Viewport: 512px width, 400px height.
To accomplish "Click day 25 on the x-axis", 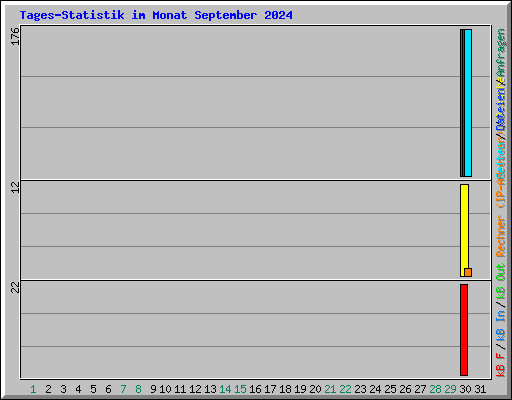I will [390, 389].
